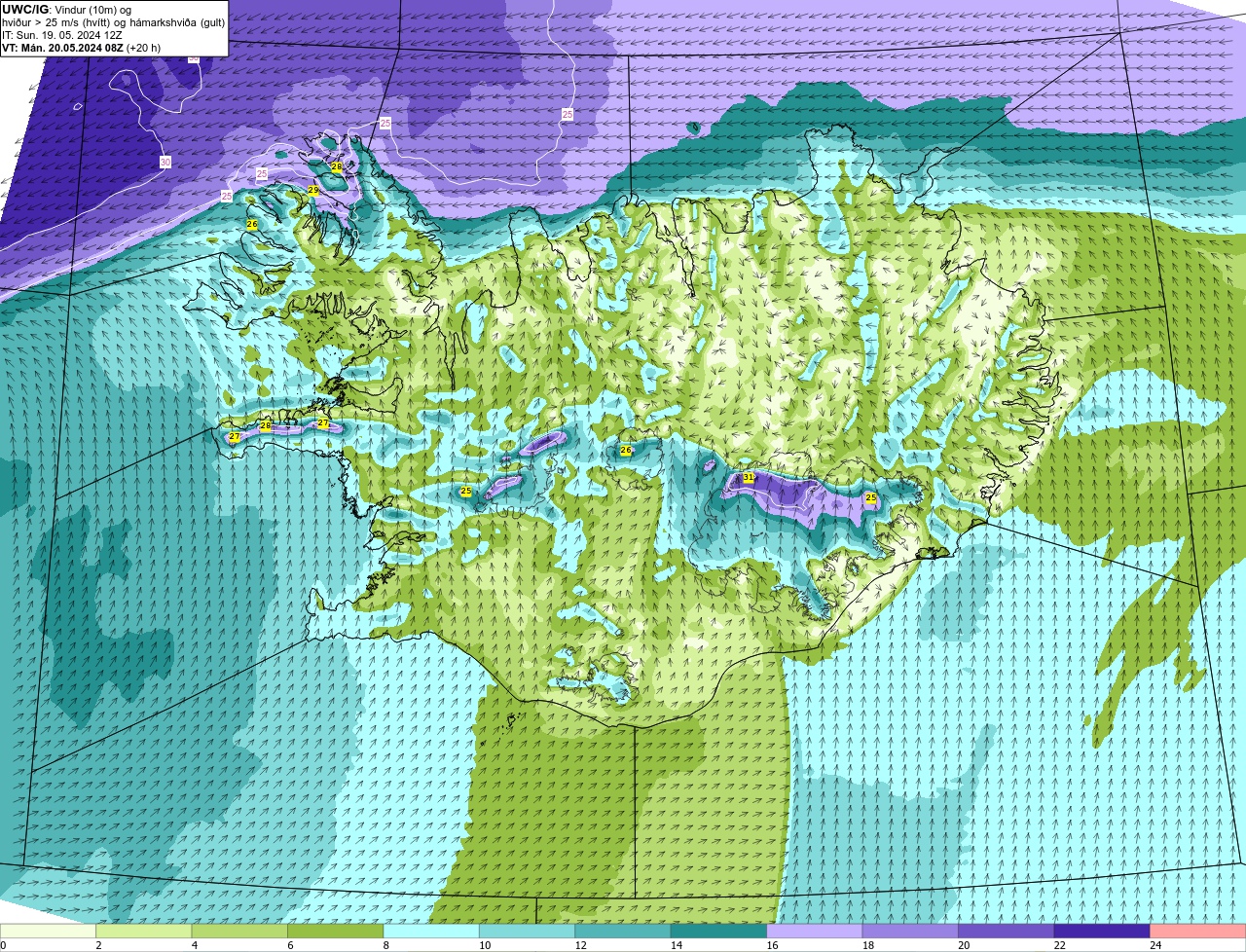Click the 0–2 m/s pale cream legend swatch
The image size is (1246, 952).
(x=49, y=931)
